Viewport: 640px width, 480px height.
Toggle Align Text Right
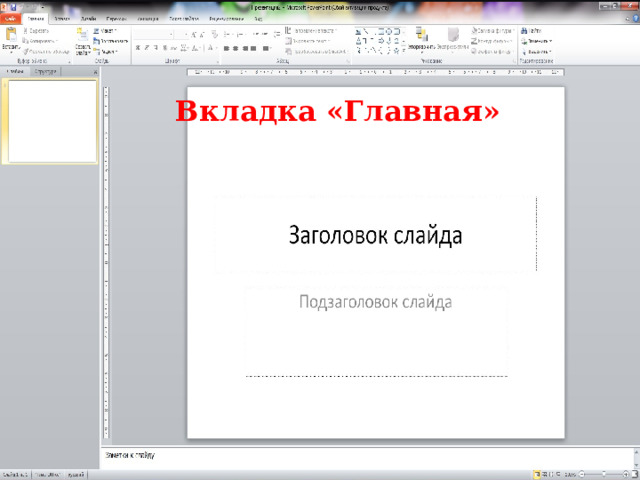tap(244, 48)
